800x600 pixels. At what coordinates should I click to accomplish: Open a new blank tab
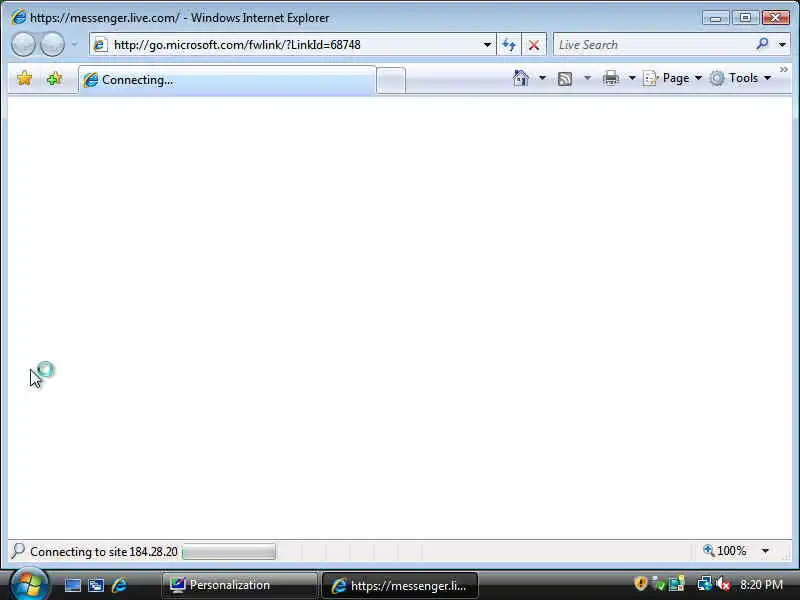pos(391,81)
